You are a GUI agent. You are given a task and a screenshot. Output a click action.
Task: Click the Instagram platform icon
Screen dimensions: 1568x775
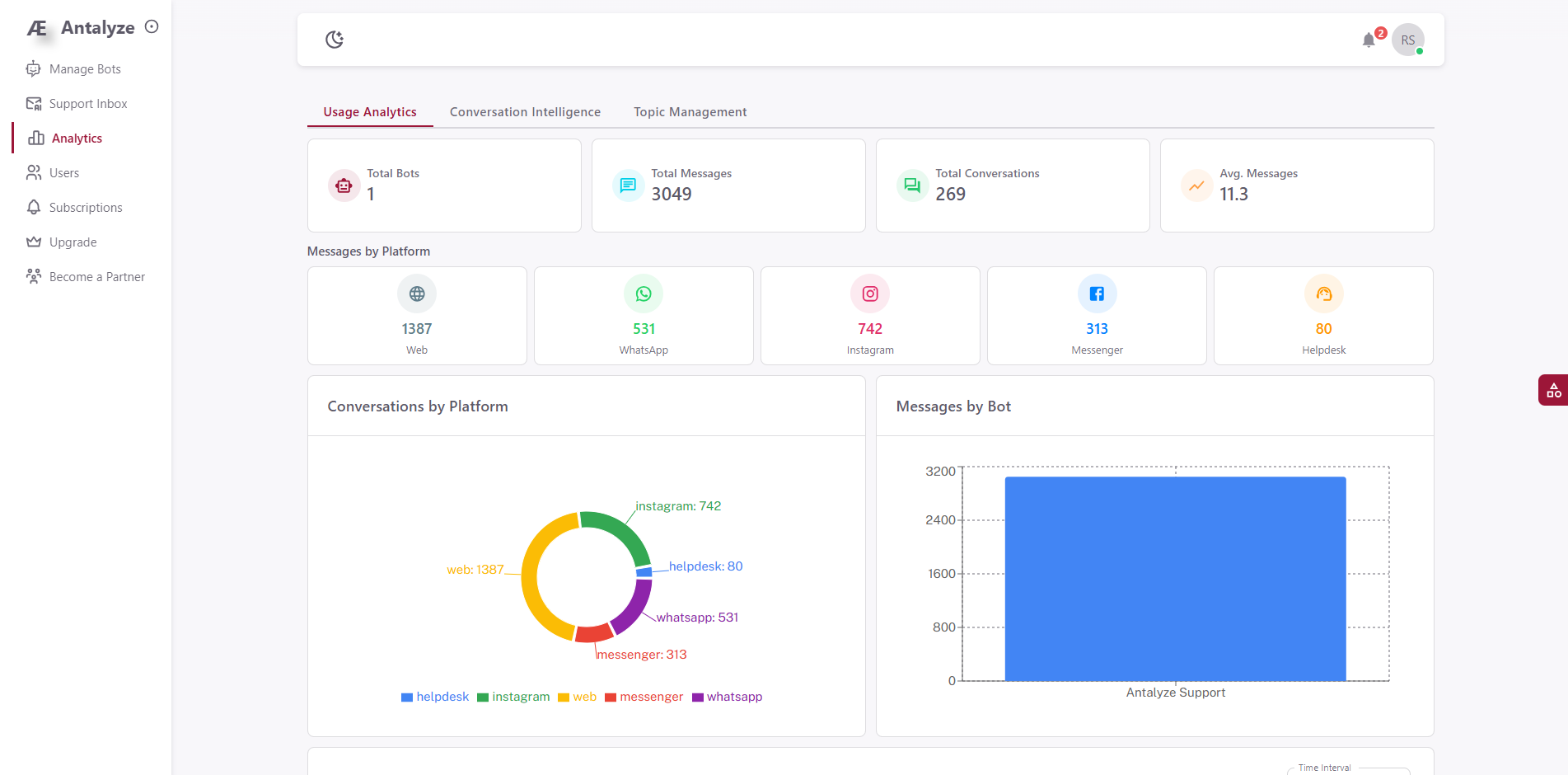pyautogui.click(x=870, y=294)
